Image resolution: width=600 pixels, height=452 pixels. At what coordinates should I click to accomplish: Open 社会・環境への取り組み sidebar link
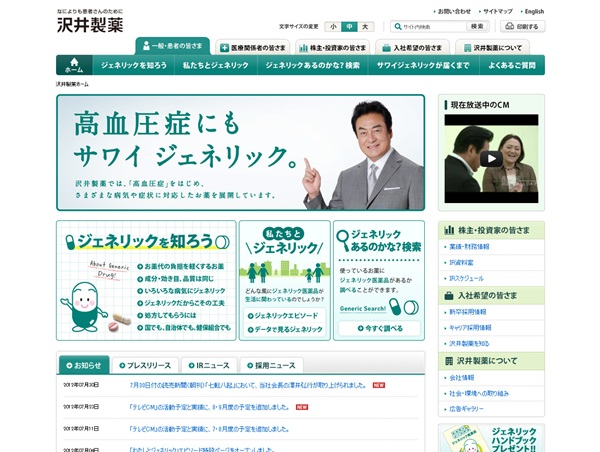click(479, 393)
